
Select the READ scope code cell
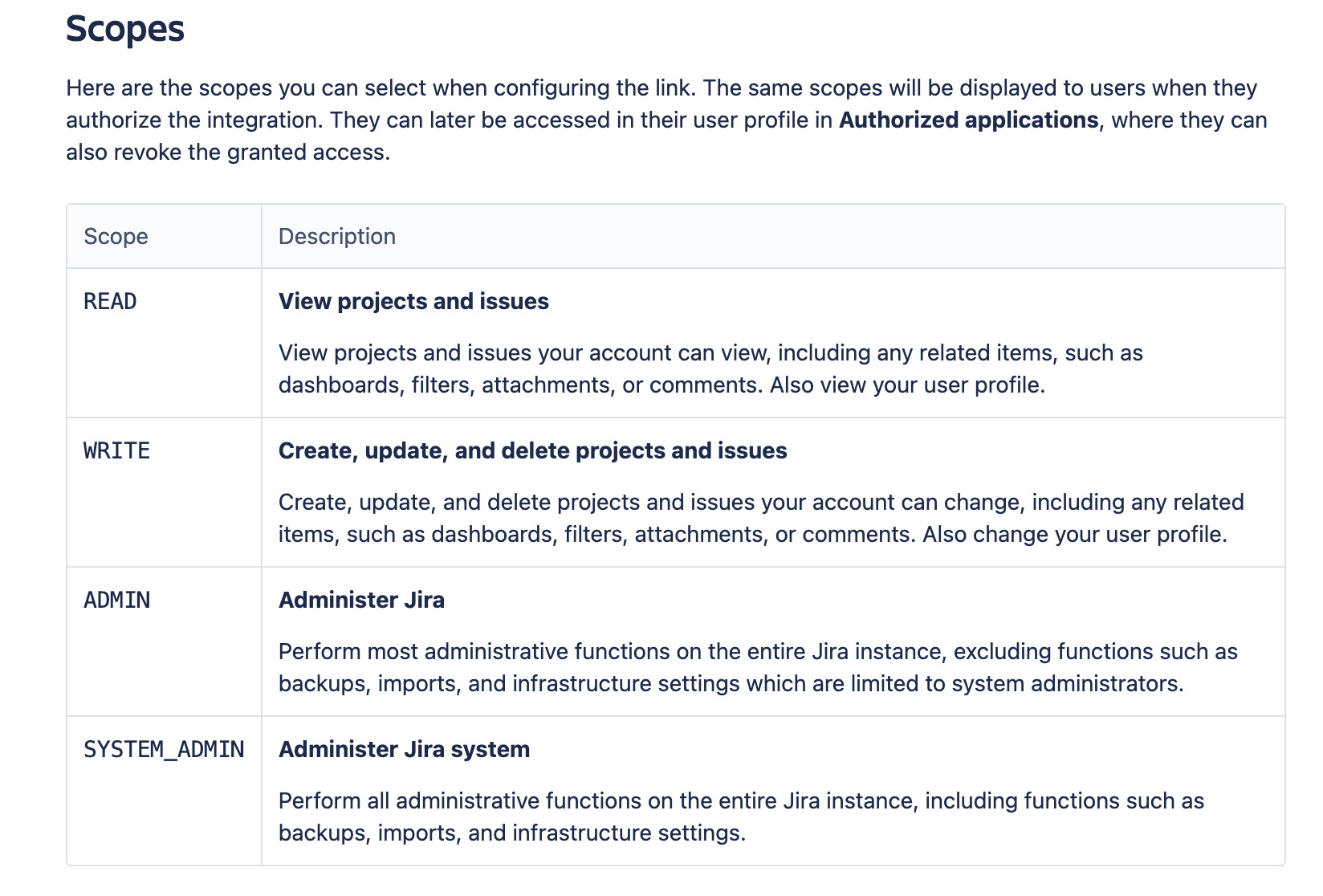pyautogui.click(x=110, y=302)
